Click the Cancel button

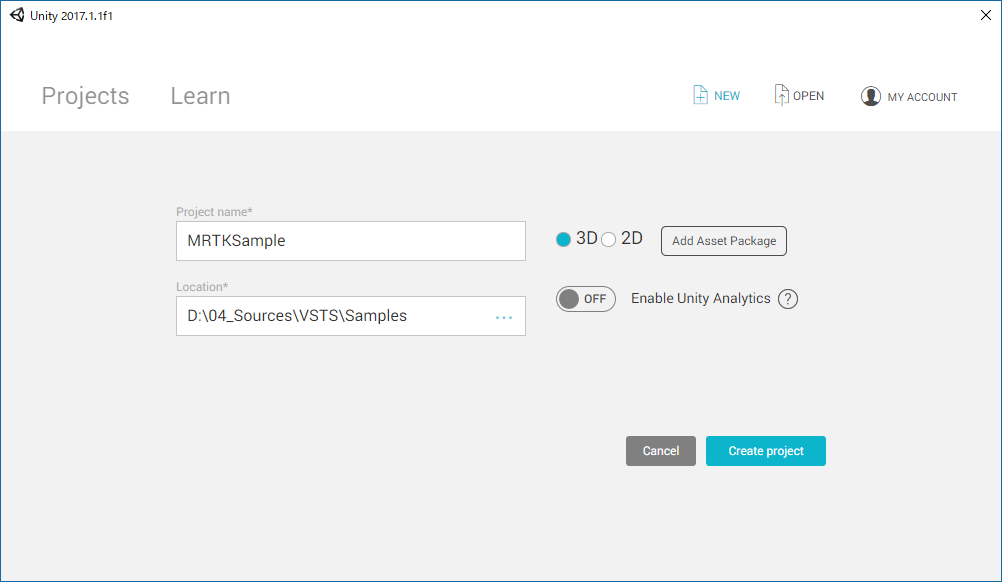pyautogui.click(x=661, y=451)
